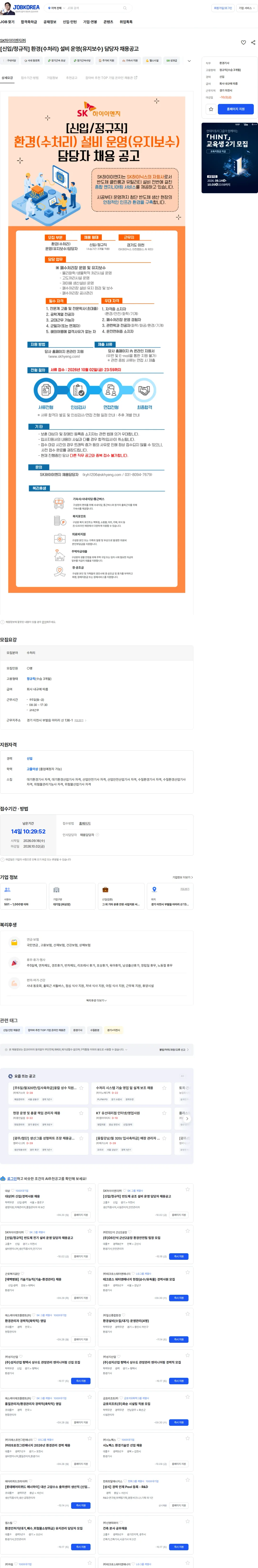Open the 취업톡톡 menu
Viewport: 258px width, 1568px height.
(x=126, y=22)
